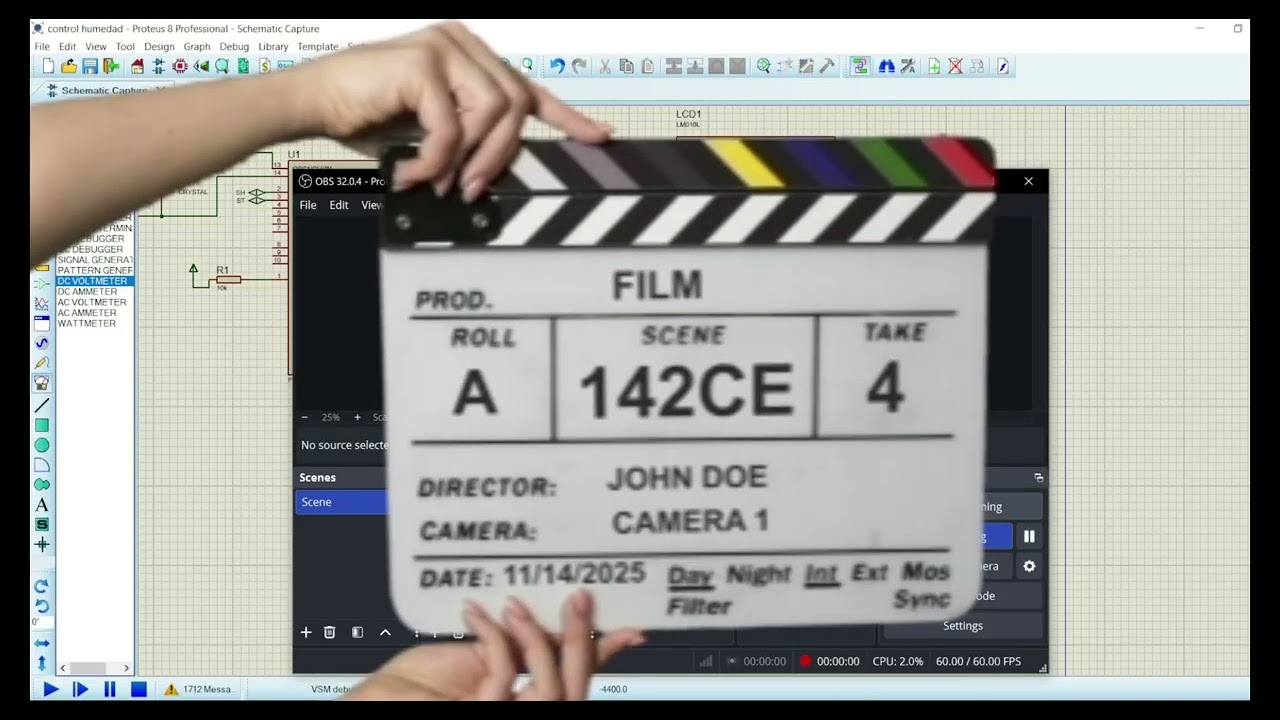Move OBS scene up with arrow

(385, 632)
